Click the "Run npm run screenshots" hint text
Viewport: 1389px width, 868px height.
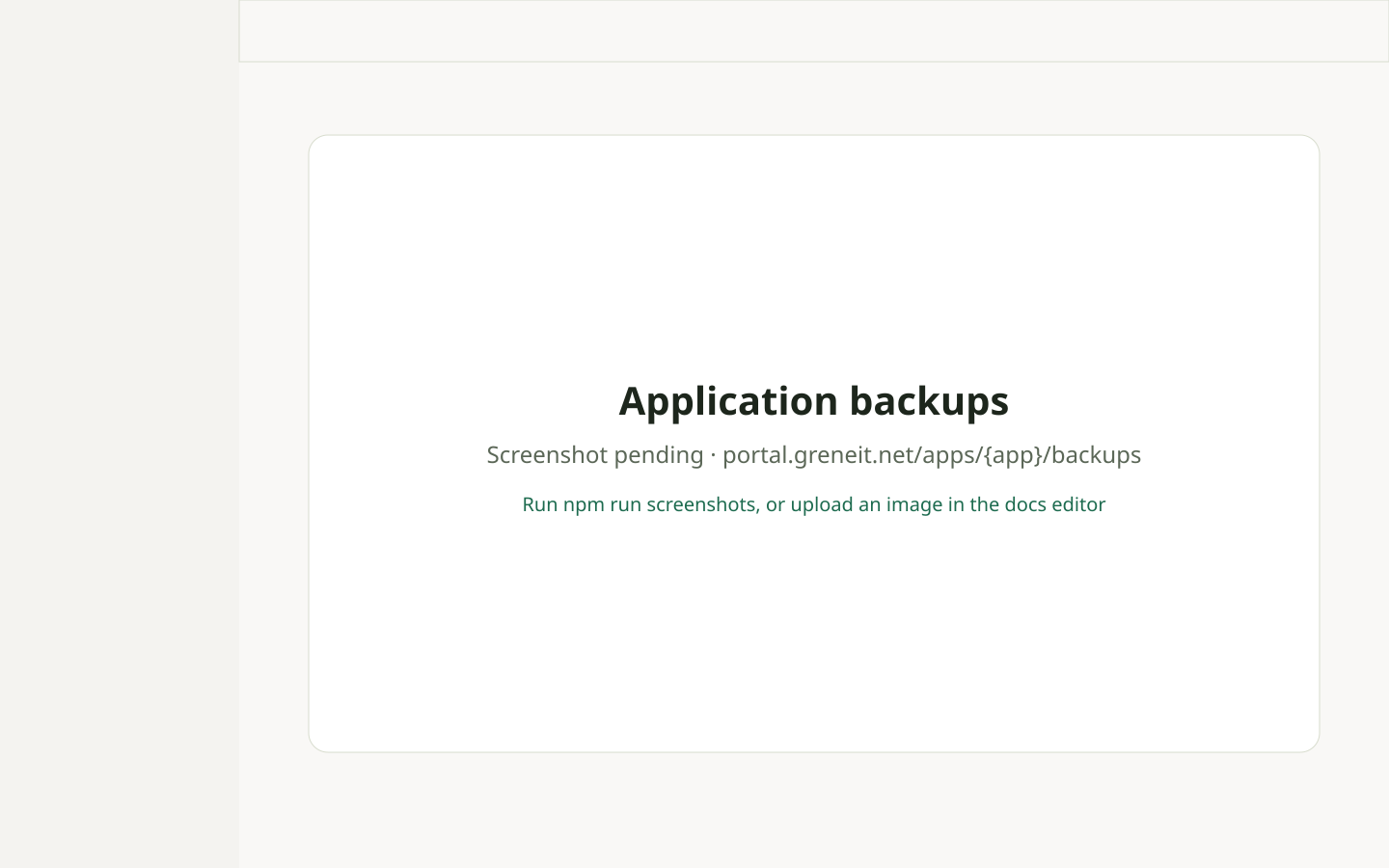click(x=813, y=504)
